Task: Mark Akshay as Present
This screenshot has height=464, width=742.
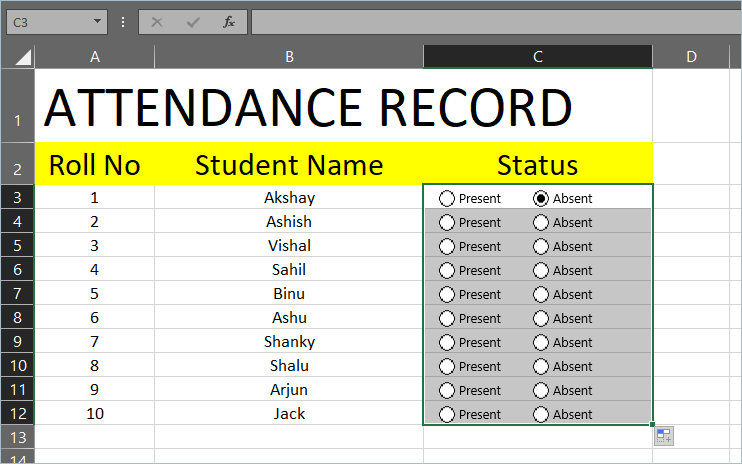Action: [447, 198]
